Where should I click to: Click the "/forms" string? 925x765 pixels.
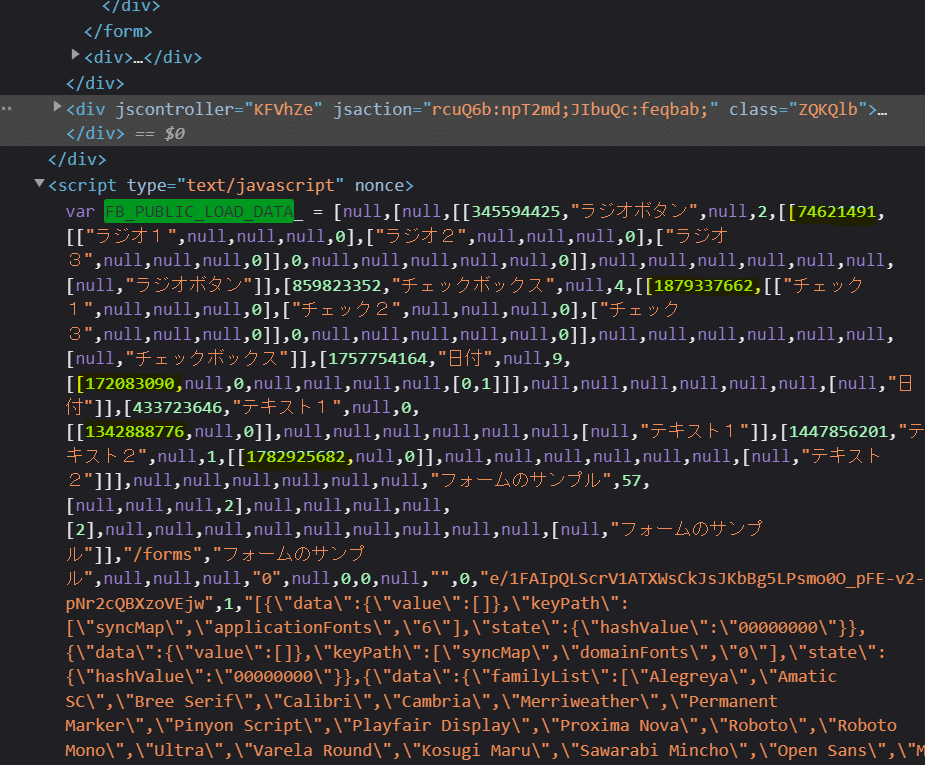[162, 554]
